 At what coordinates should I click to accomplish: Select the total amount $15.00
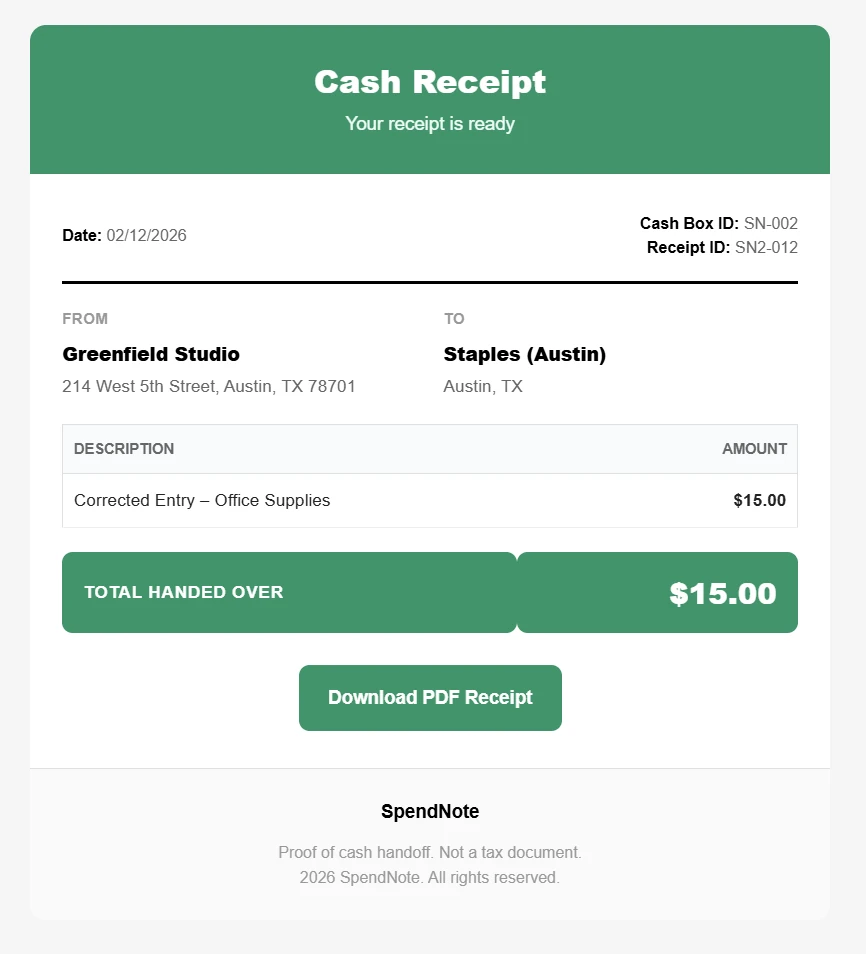tap(723, 592)
